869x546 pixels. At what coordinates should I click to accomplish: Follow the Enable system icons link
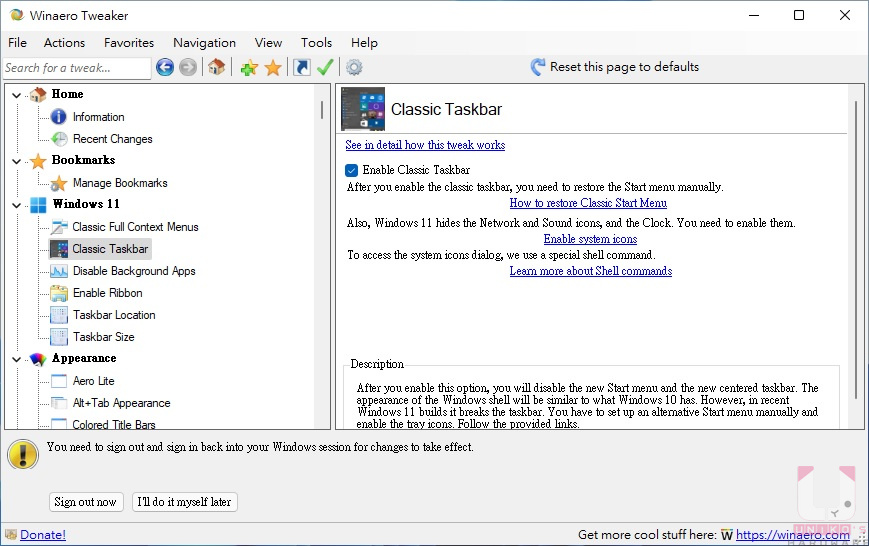coord(590,239)
